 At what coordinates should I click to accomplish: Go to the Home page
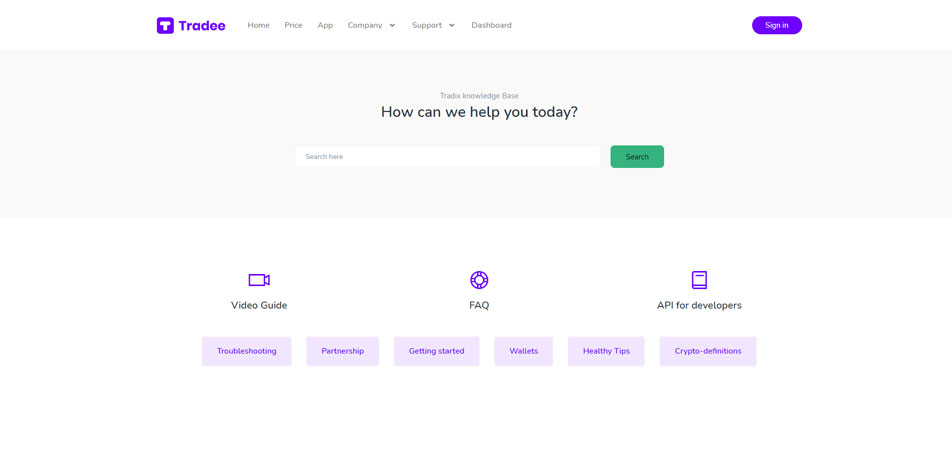258,26
